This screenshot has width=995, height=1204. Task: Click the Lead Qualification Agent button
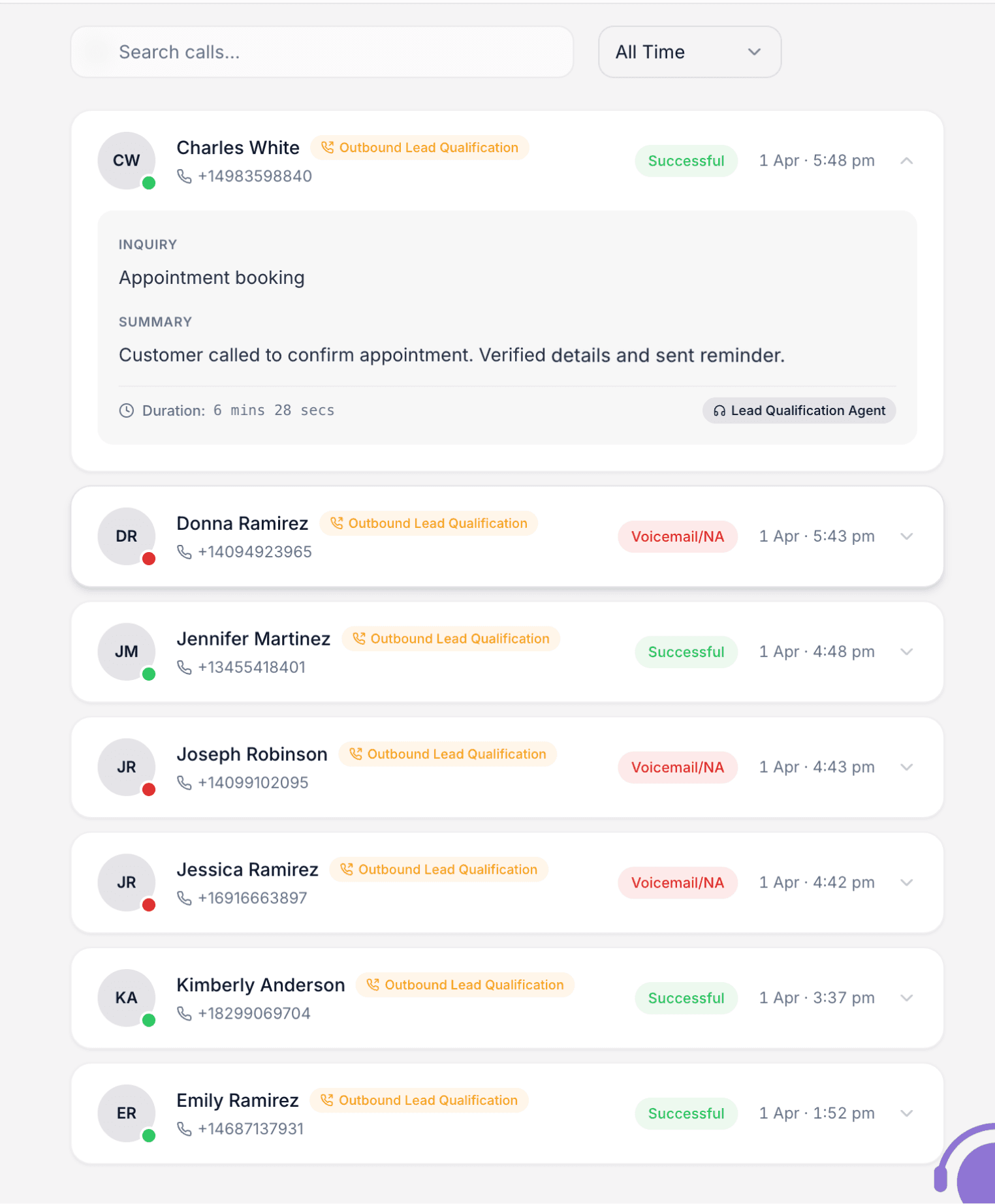798,410
